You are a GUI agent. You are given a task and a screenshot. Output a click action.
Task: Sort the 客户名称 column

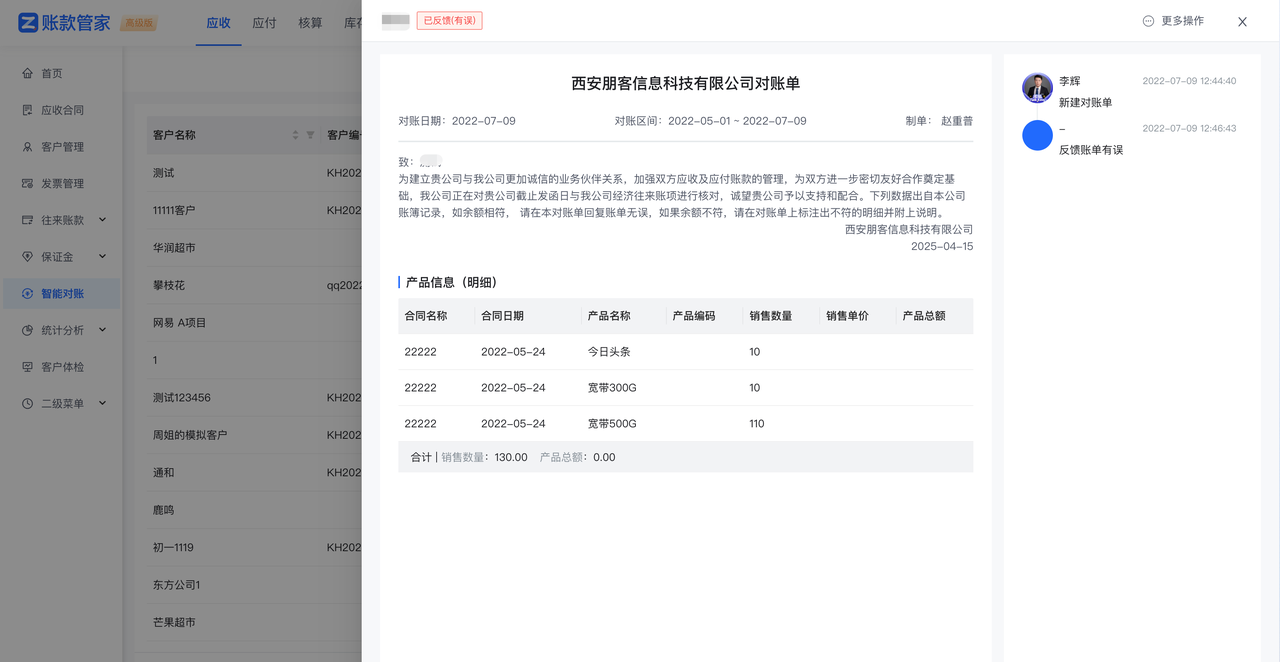click(295, 135)
